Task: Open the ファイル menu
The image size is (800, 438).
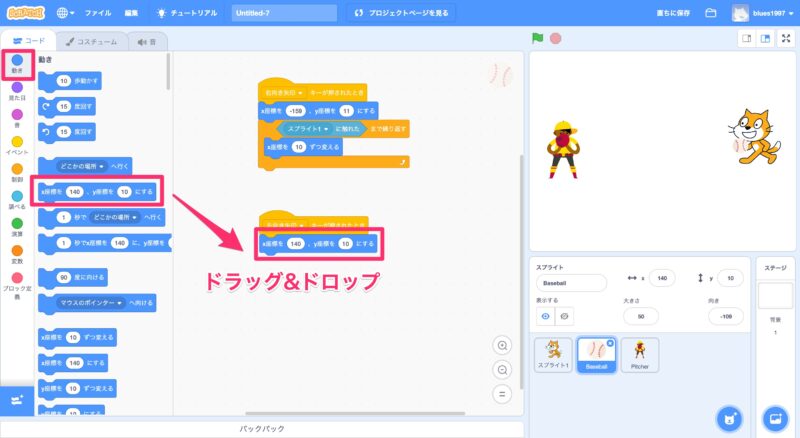Action: click(98, 13)
